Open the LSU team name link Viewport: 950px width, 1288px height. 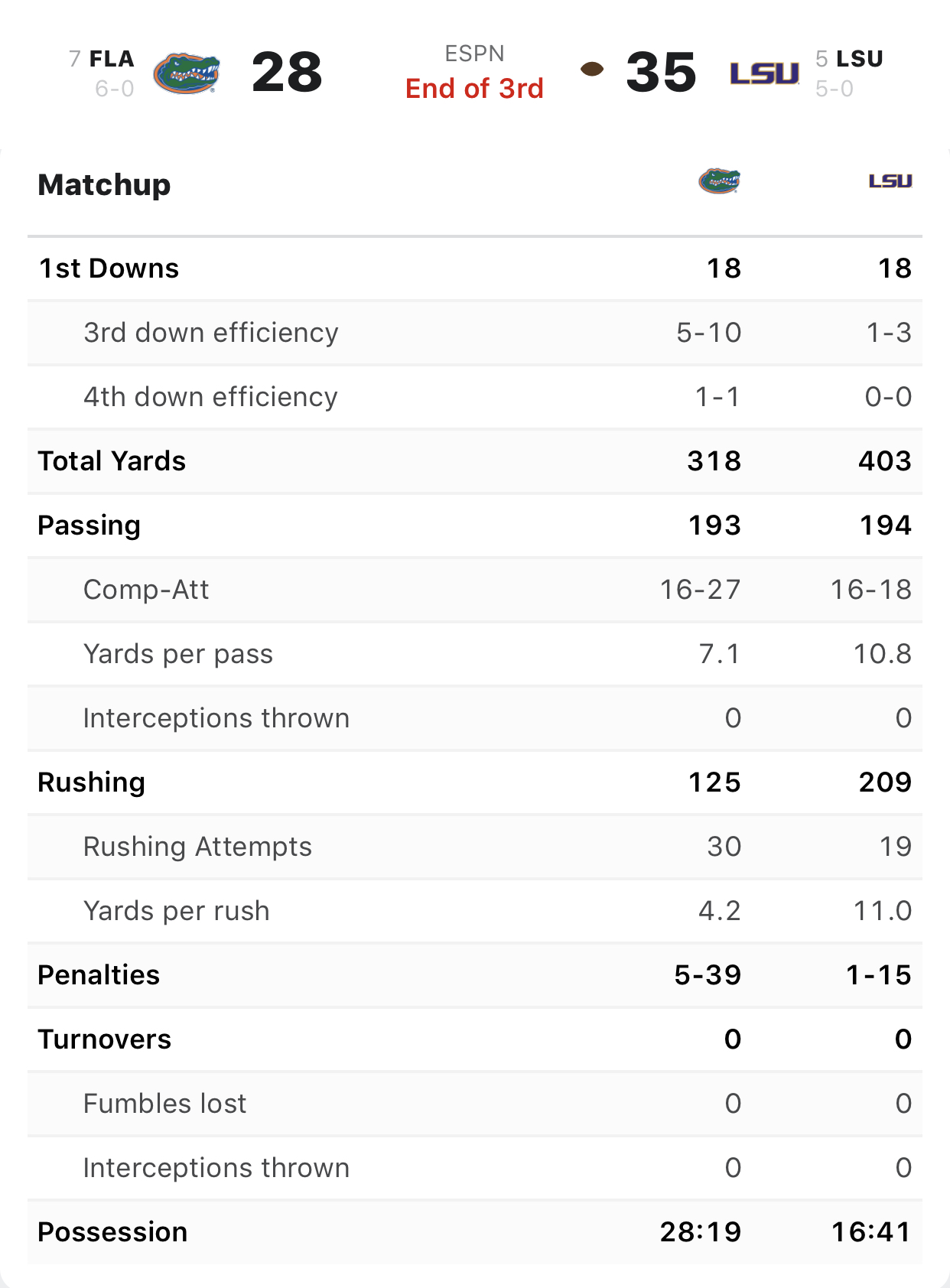(x=860, y=59)
